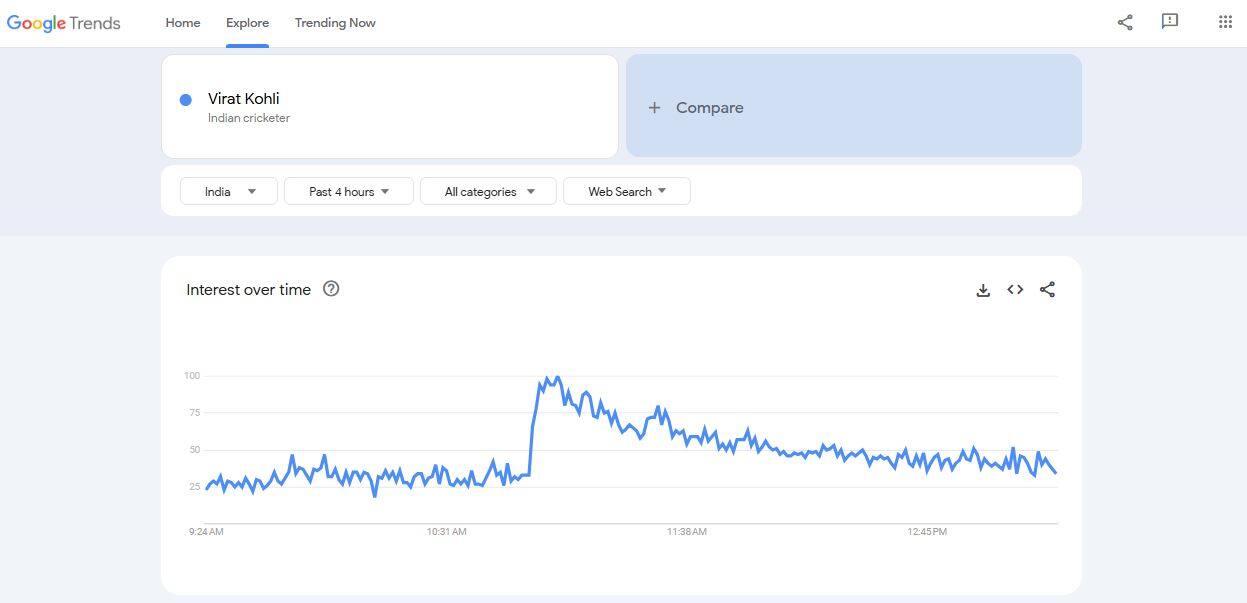
Task: Expand the Past 4 hours time filter
Action: pos(348,191)
